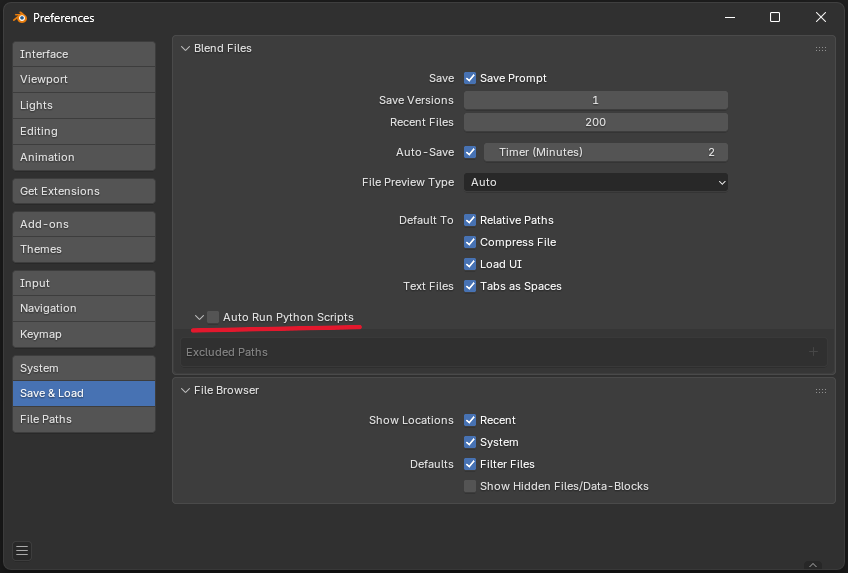The image size is (848, 573).
Task: Click the File Browser panel drag grip
Action: pyautogui.click(x=820, y=391)
